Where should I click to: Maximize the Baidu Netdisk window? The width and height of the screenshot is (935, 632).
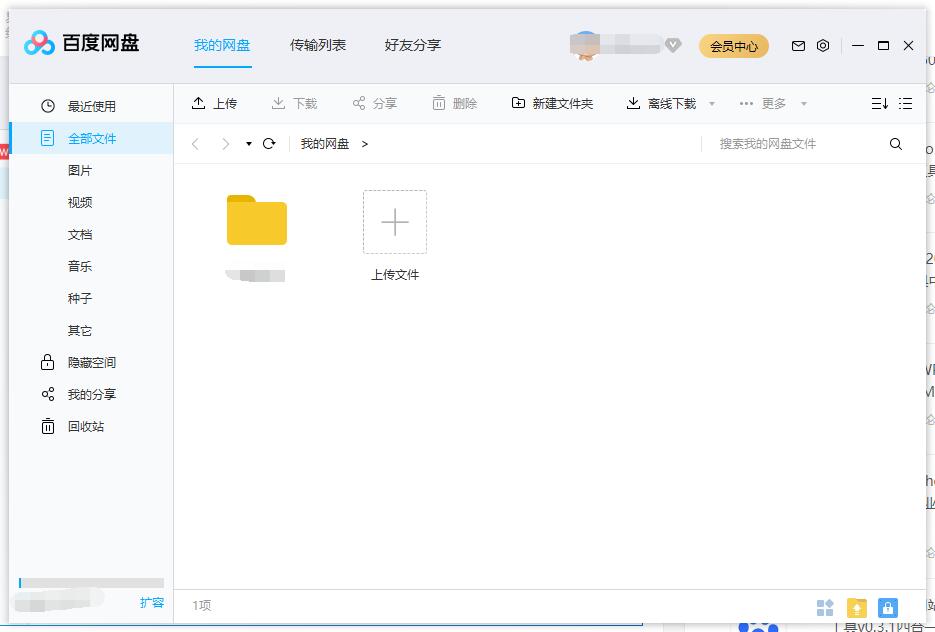[883, 45]
